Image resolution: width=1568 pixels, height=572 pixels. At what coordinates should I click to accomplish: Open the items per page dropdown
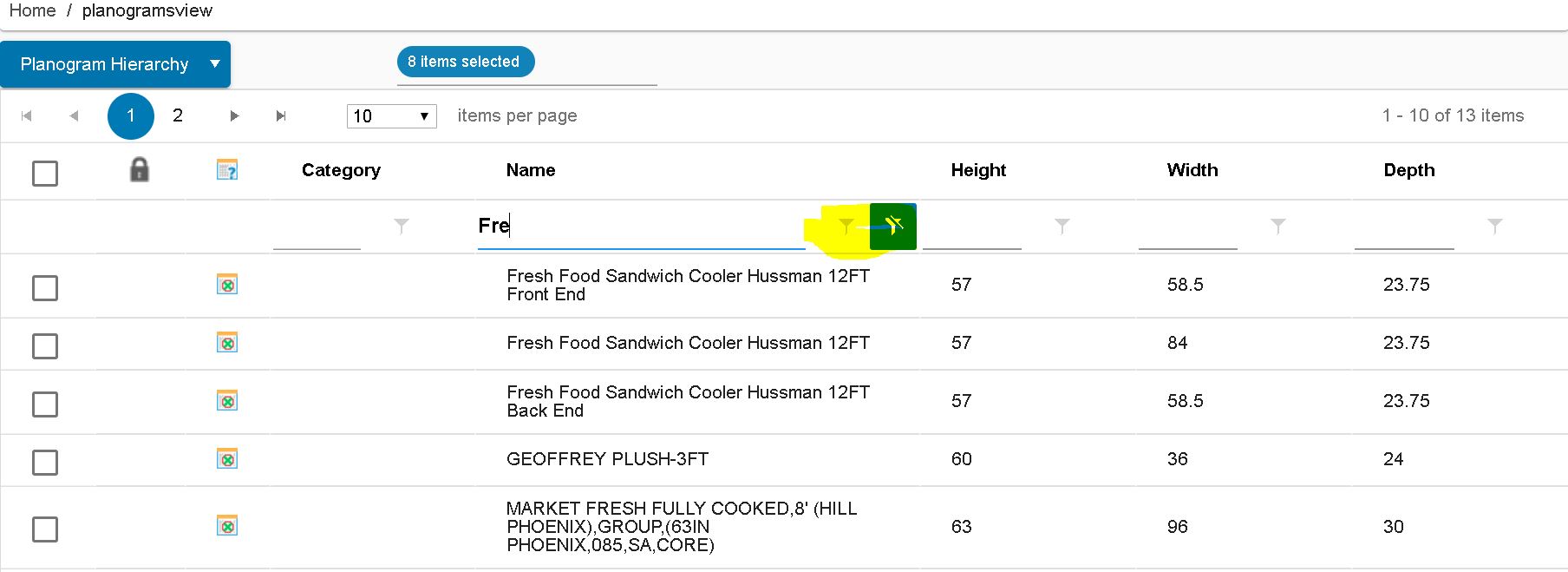click(391, 116)
